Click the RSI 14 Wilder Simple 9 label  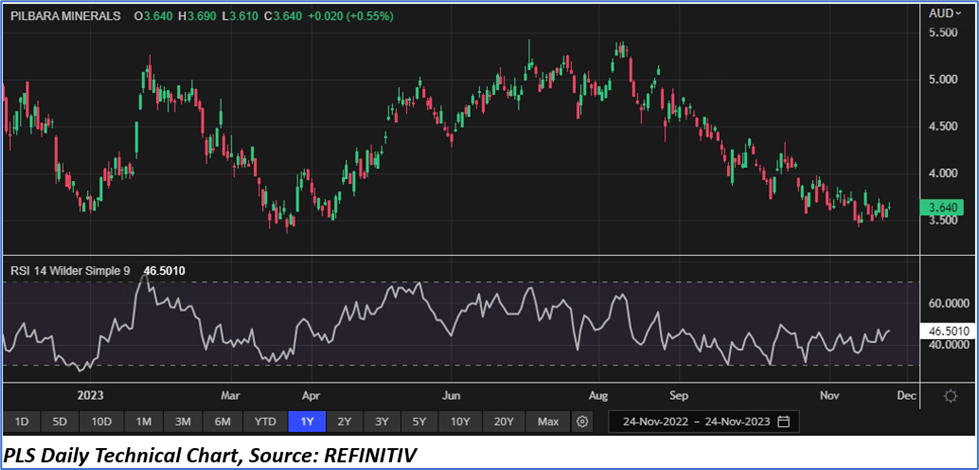[x=72, y=271]
